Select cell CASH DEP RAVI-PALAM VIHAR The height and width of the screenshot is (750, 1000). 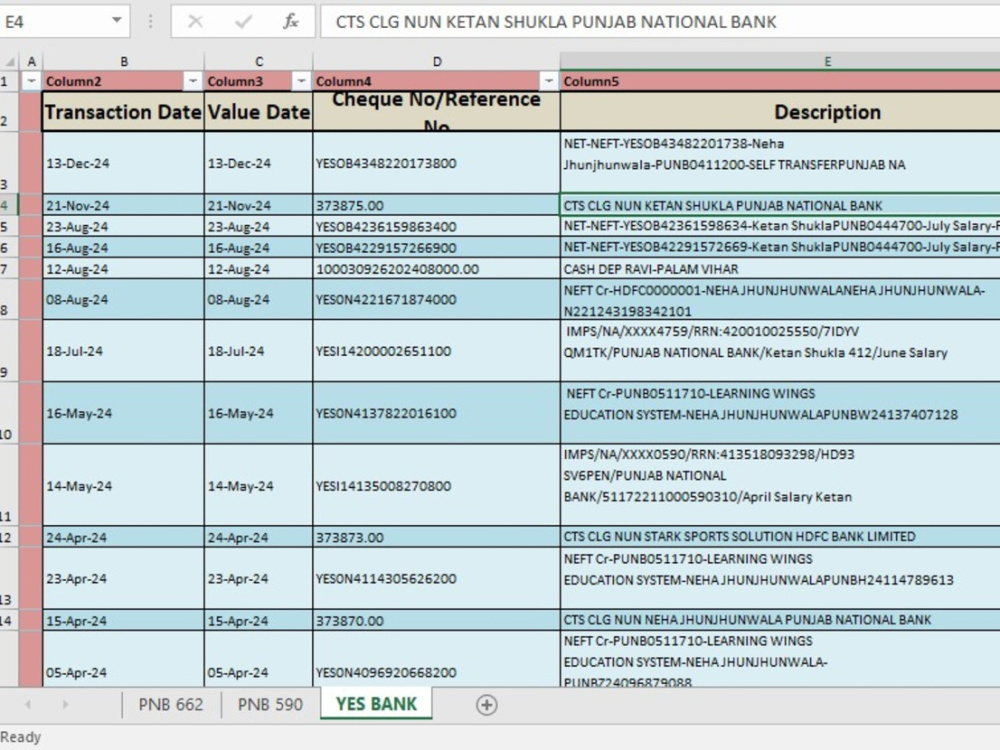click(781, 269)
